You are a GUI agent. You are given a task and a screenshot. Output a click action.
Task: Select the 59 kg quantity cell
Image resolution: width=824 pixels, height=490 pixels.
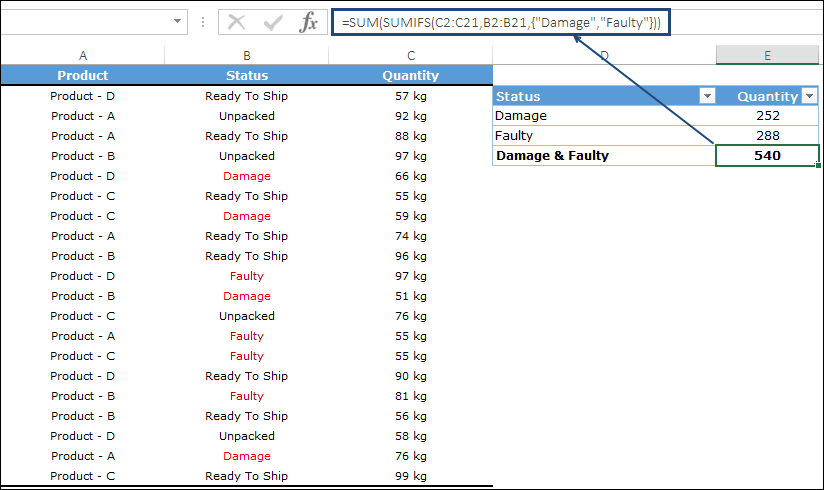point(410,216)
